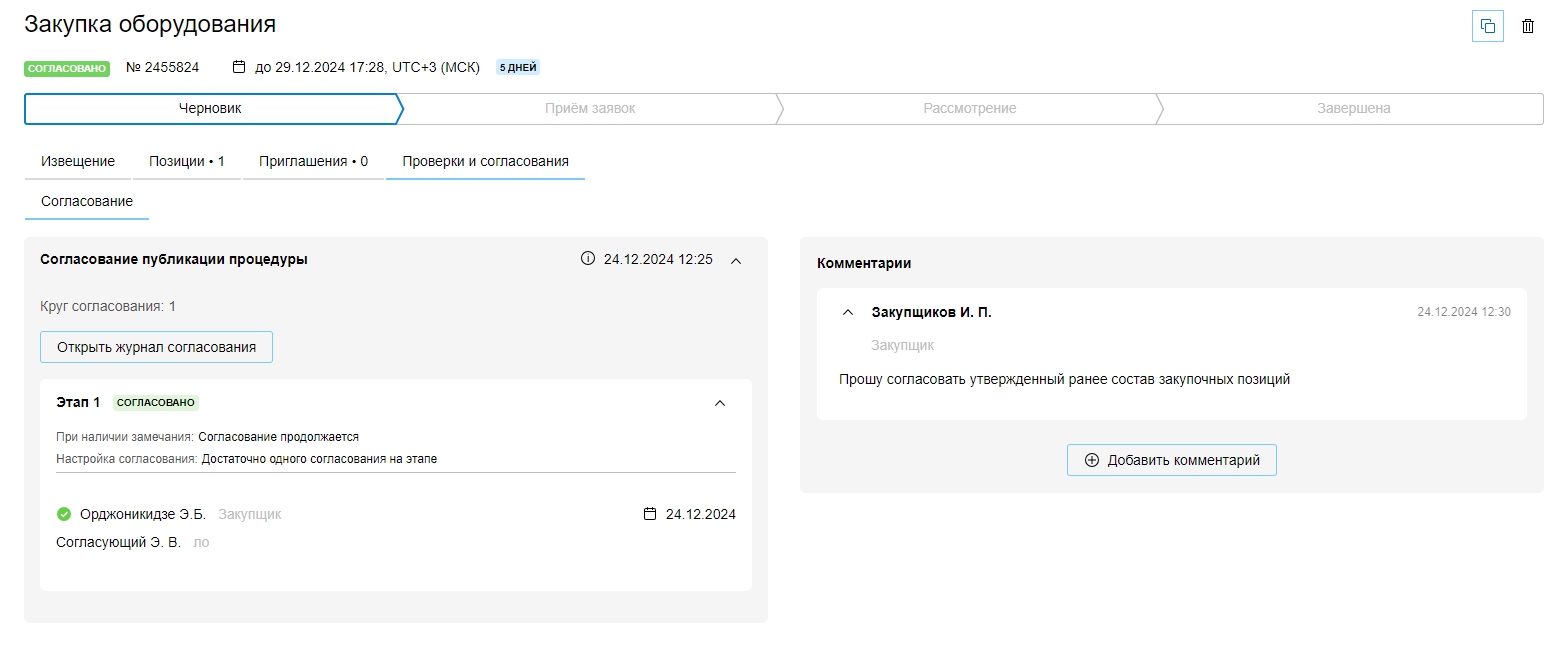Click the Приём заявок stage step
Screen dimensions: 1558x653
click(590, 108)
